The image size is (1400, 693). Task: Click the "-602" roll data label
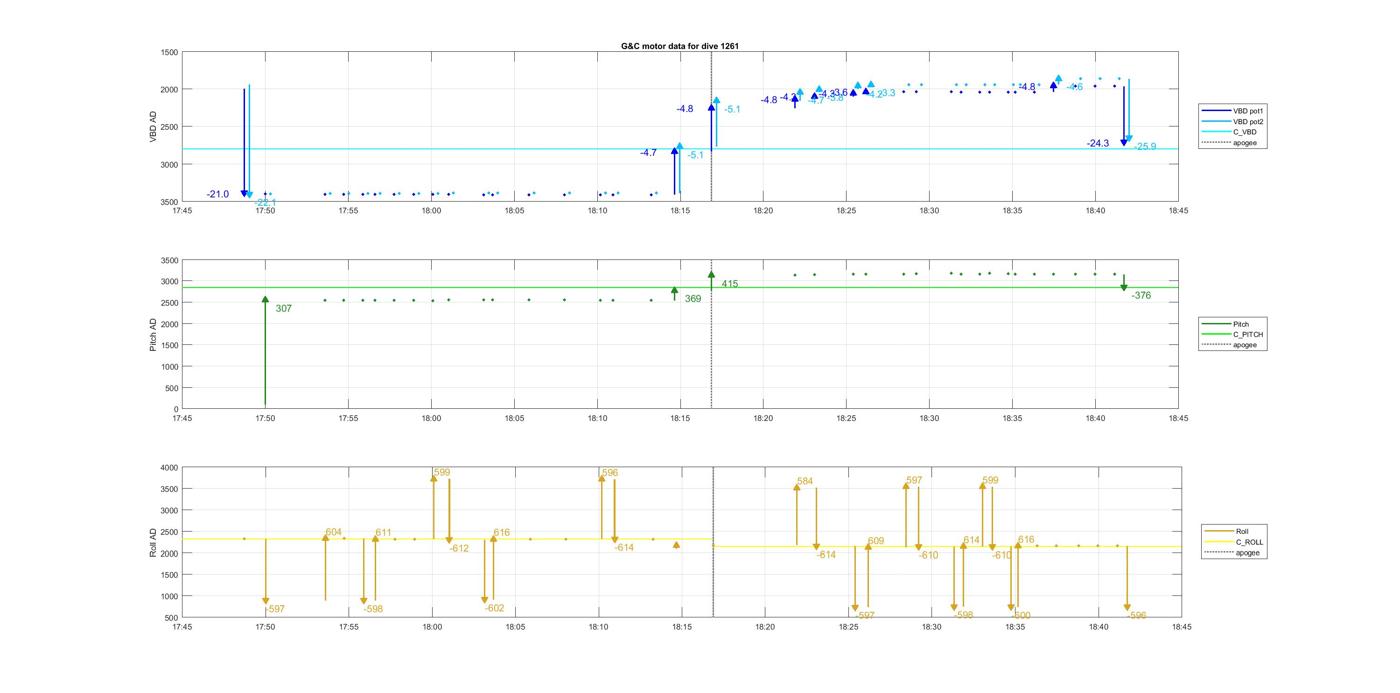[x=495, y=608]
